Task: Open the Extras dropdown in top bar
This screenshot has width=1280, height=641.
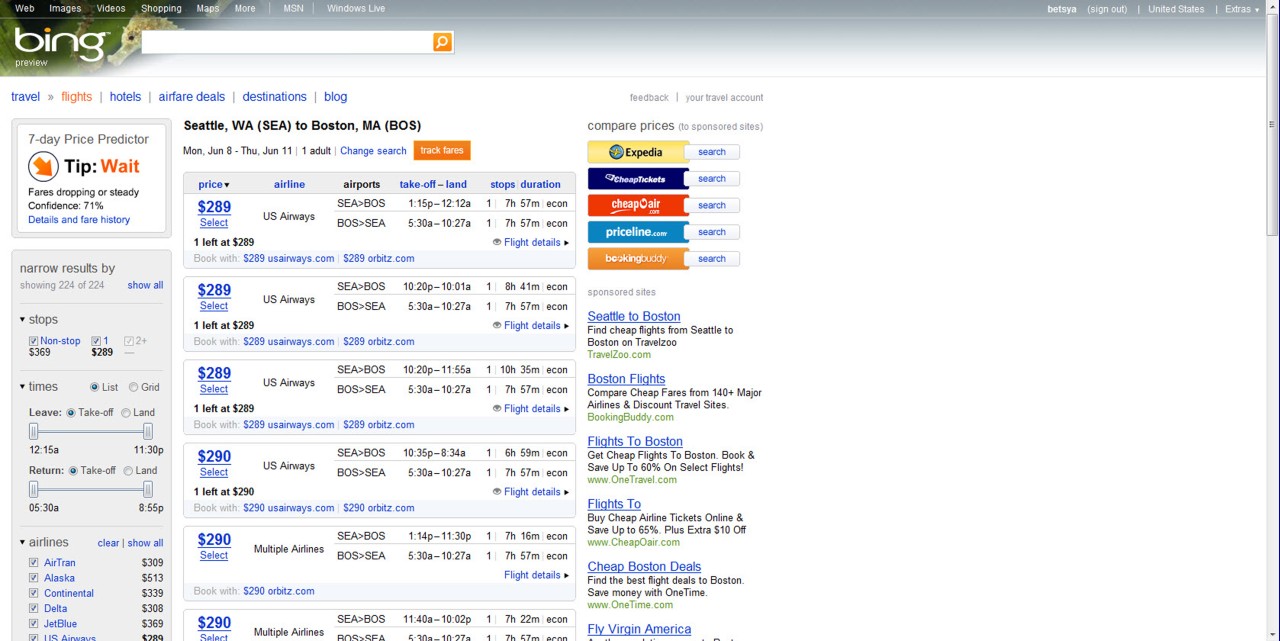Action: coord(1242,9)
